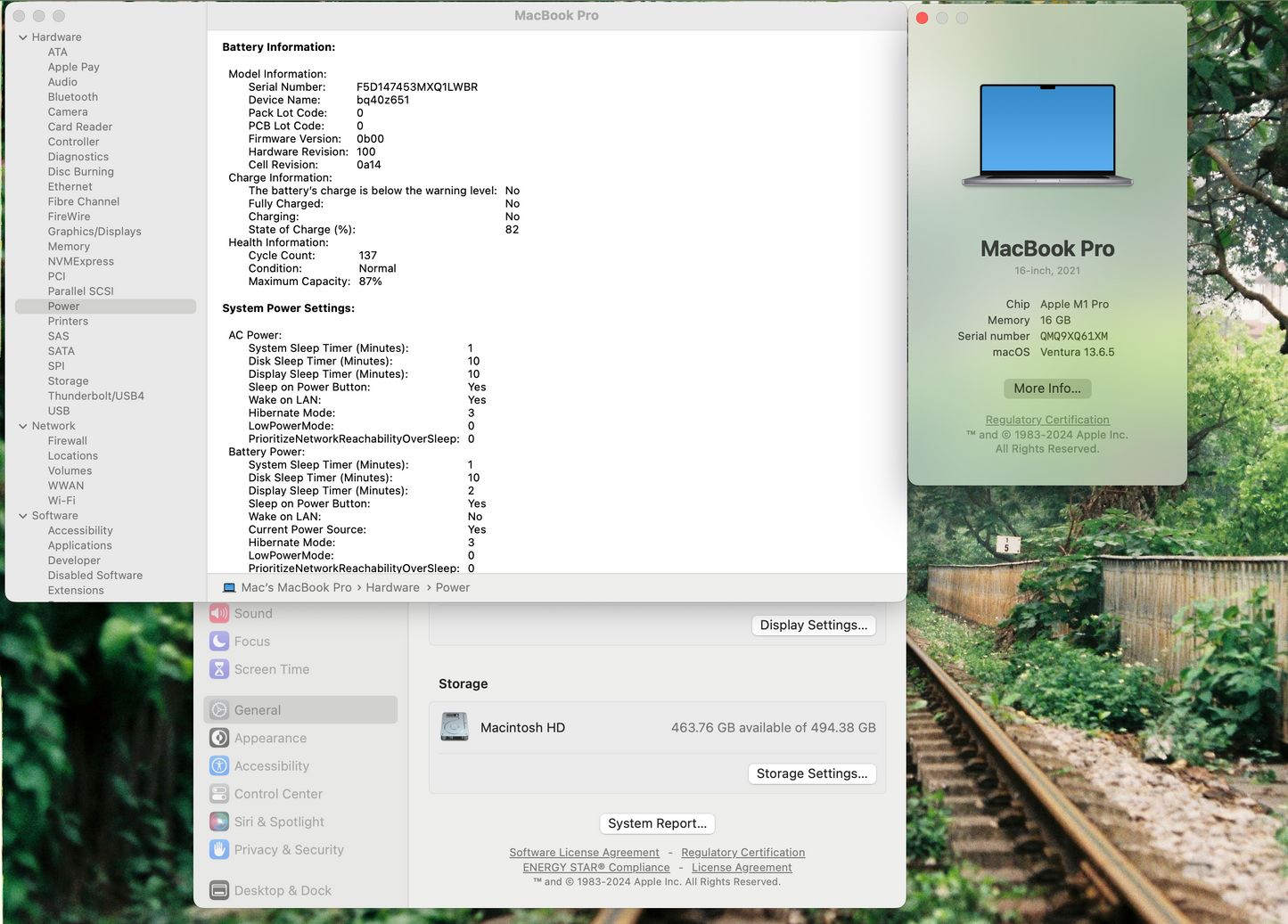
Task: Select the Screen Time hourglass icon
Action: tap(219, 669)
